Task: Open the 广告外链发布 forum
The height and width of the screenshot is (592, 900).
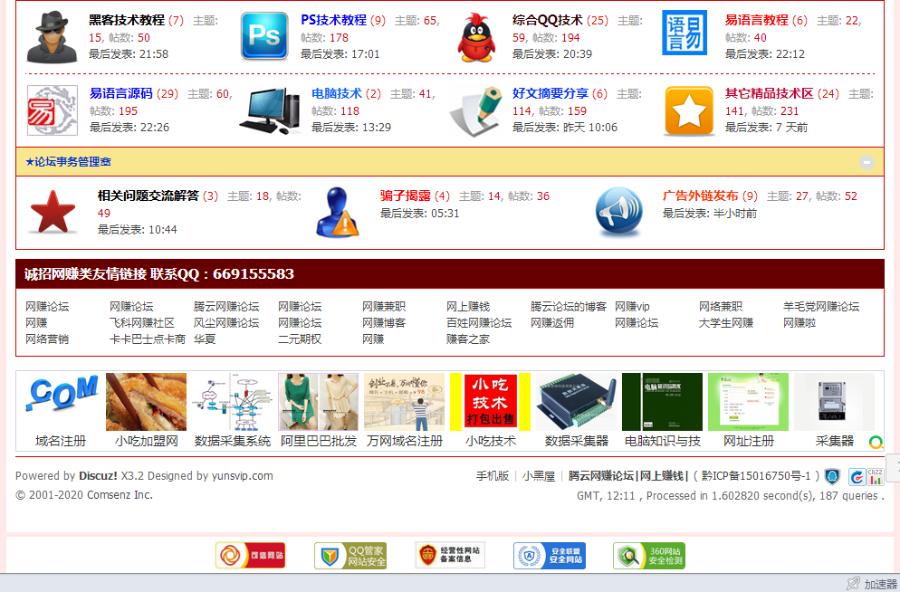Action: [700, 196]
